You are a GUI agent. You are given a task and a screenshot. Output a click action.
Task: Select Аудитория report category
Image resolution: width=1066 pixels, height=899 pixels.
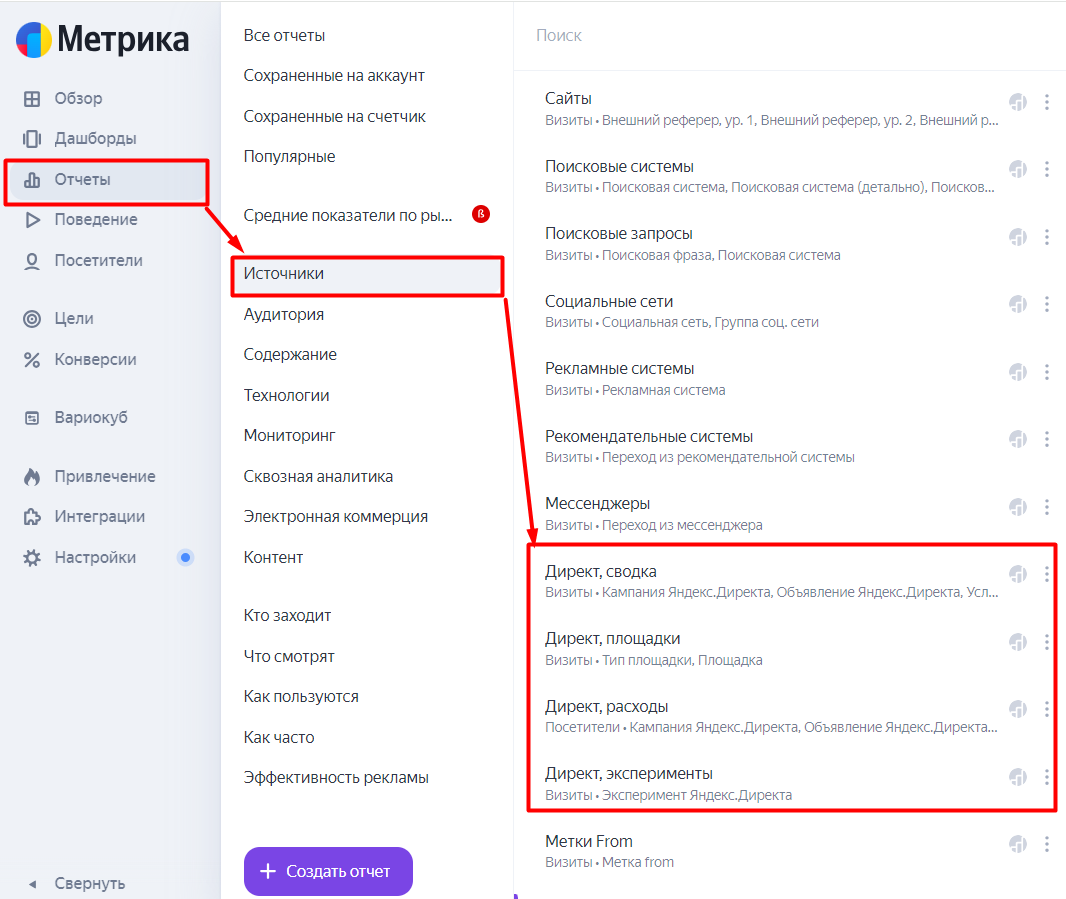[x=283, y=315]
